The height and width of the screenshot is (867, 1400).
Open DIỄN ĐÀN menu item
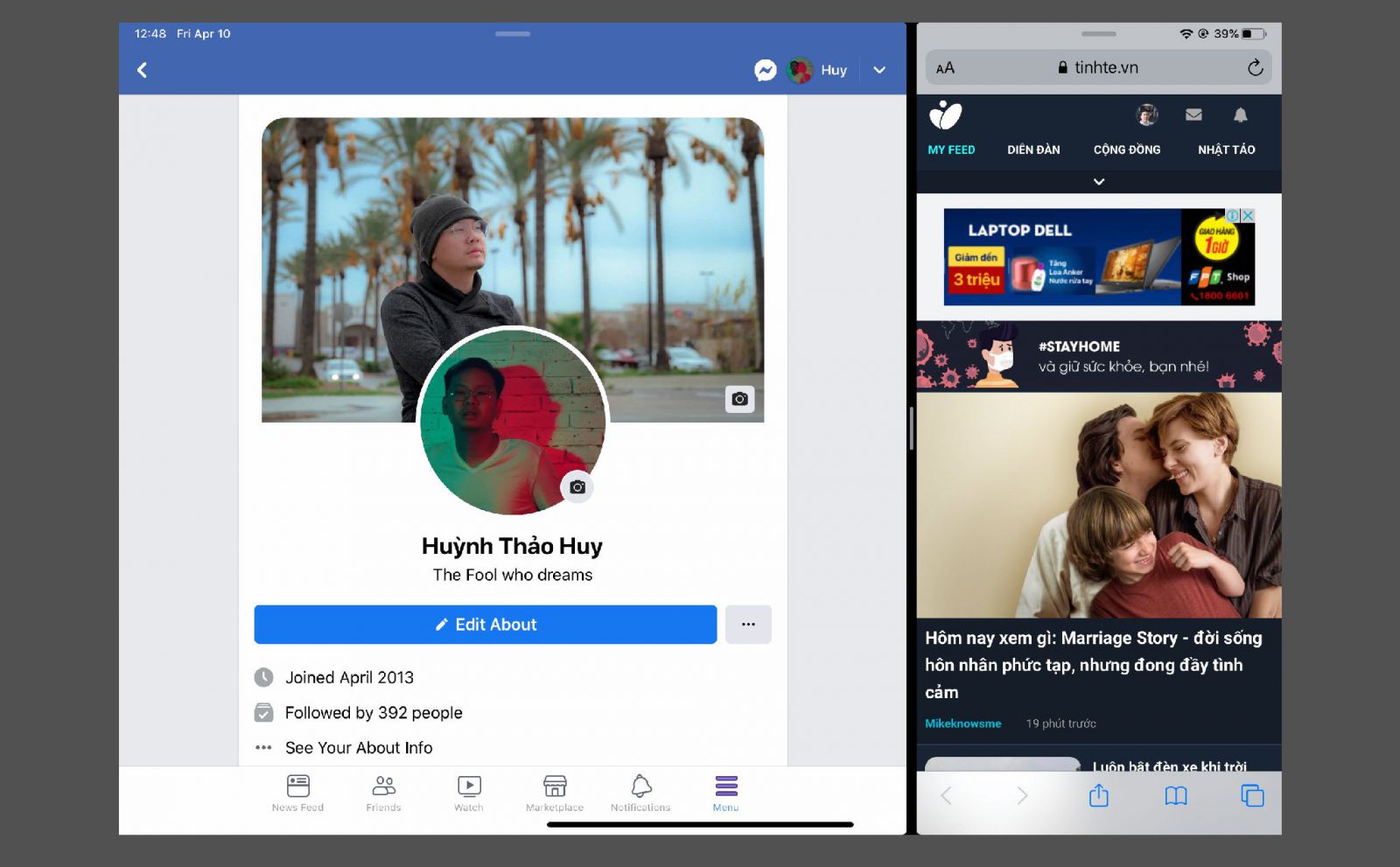click(1033, 150)
